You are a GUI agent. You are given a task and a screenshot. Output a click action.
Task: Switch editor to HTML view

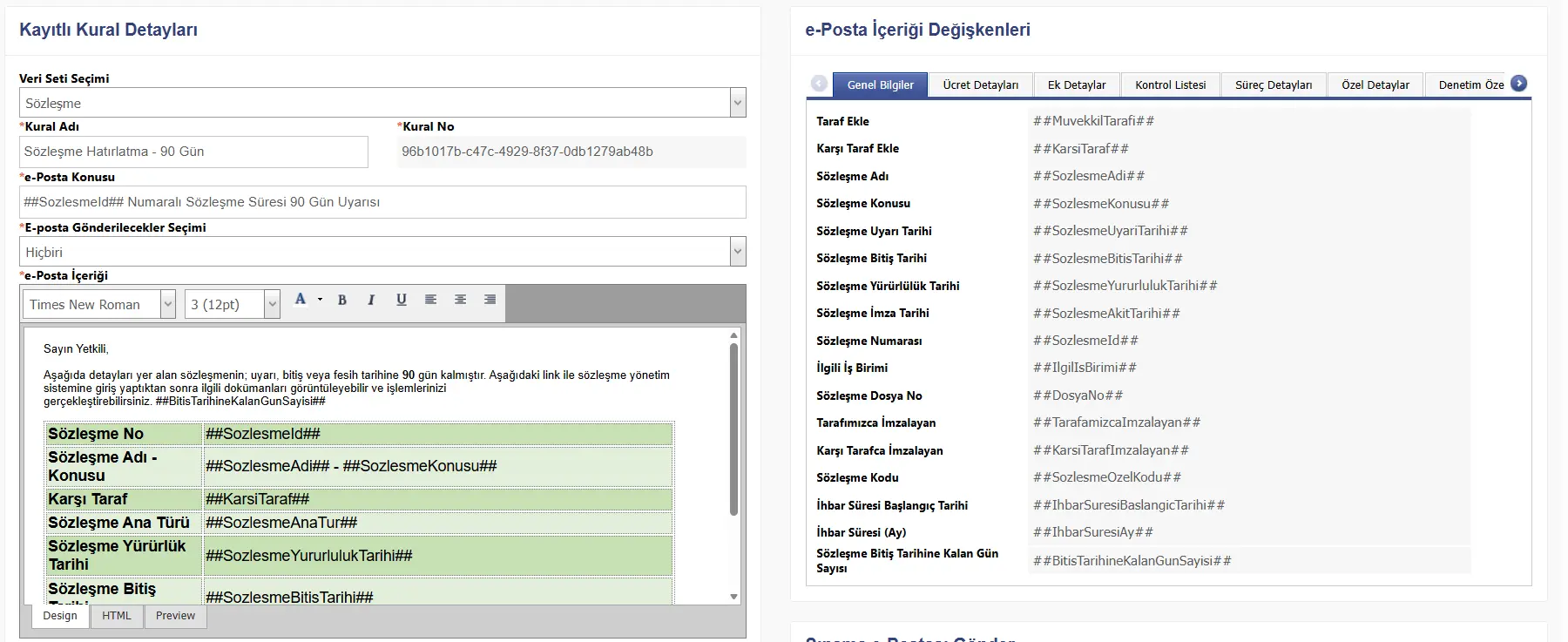(117, 616)
